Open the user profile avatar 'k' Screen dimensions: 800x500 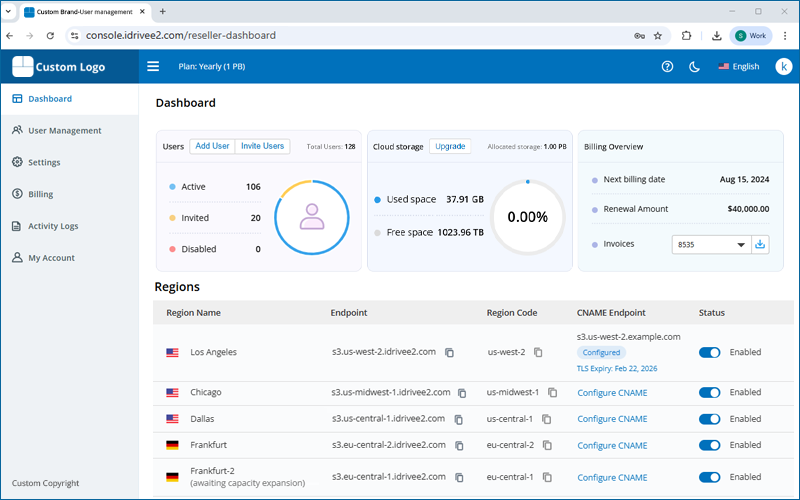[x=783, y=67]
